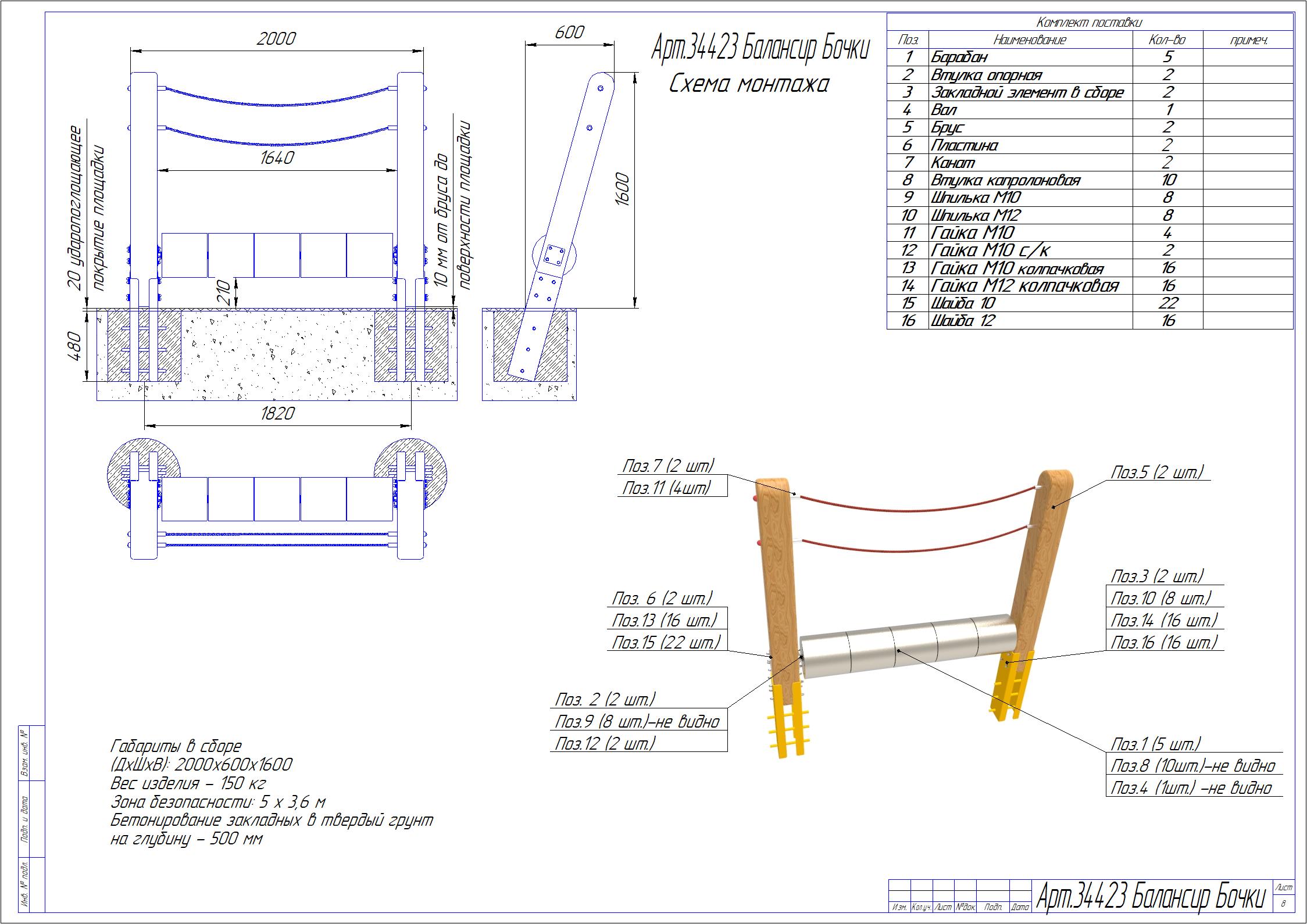This screenshot has height=924, width=1307.
Task: Click the 'Втулка капролоновая' table row
Action: 1005,180
